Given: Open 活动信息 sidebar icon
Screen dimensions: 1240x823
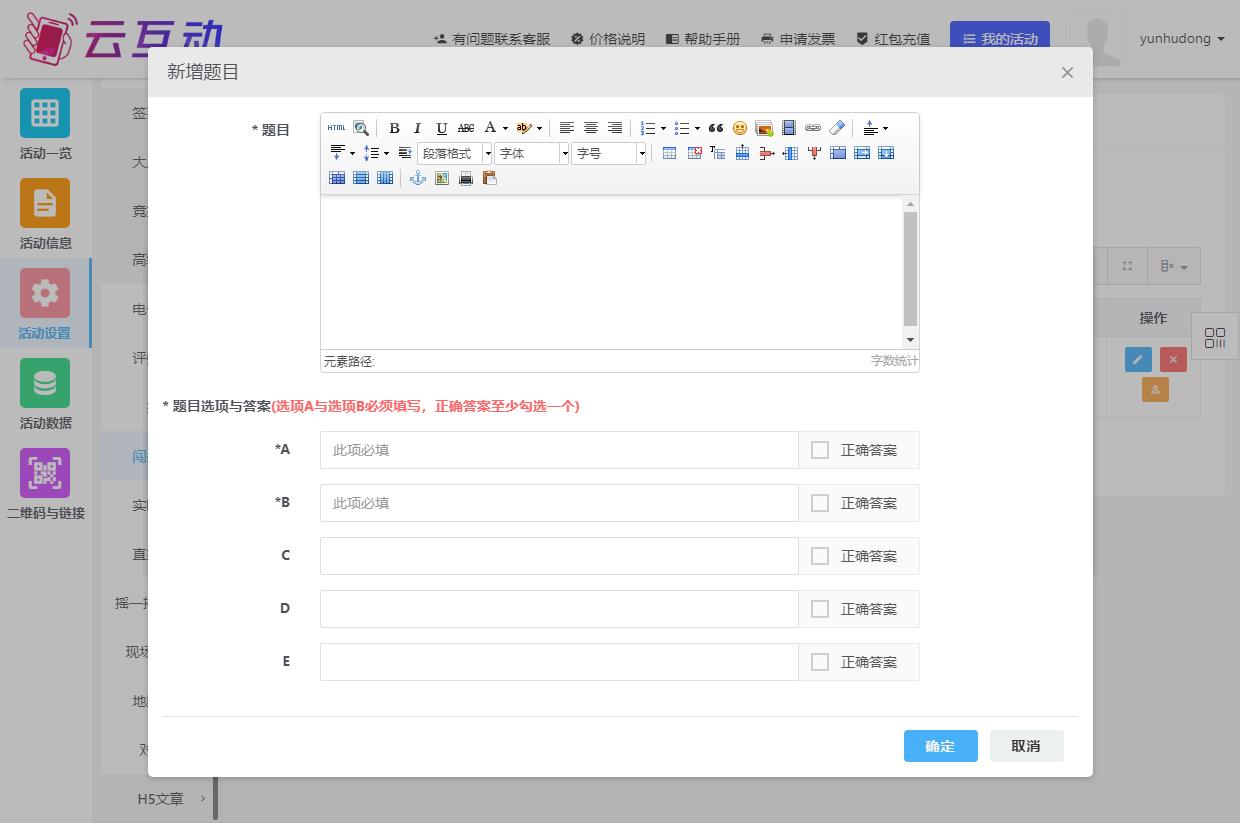Looking at the screenshot, I should click(x=45, y=203).
